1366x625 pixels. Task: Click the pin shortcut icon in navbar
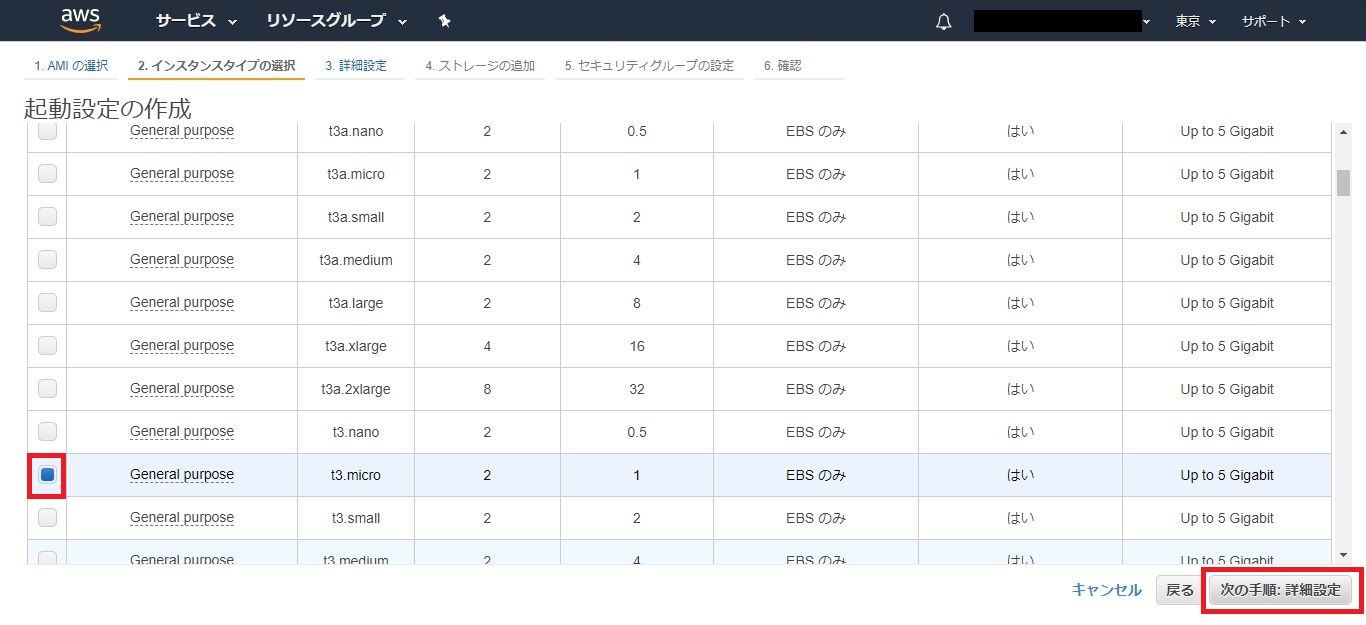pos(444,21)
